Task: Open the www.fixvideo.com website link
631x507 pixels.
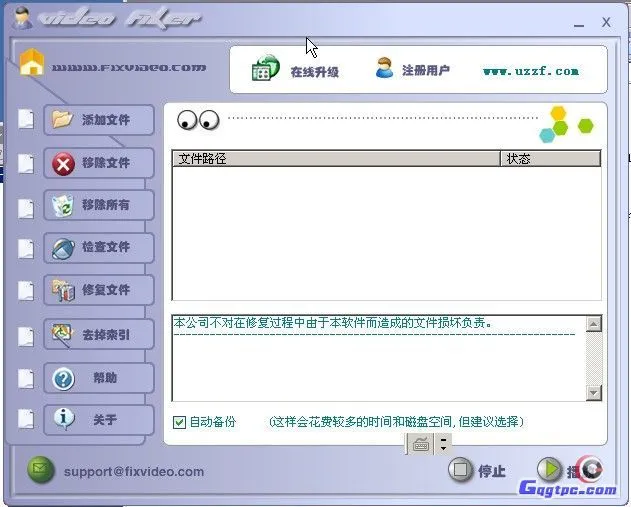Action: point(129,67)
